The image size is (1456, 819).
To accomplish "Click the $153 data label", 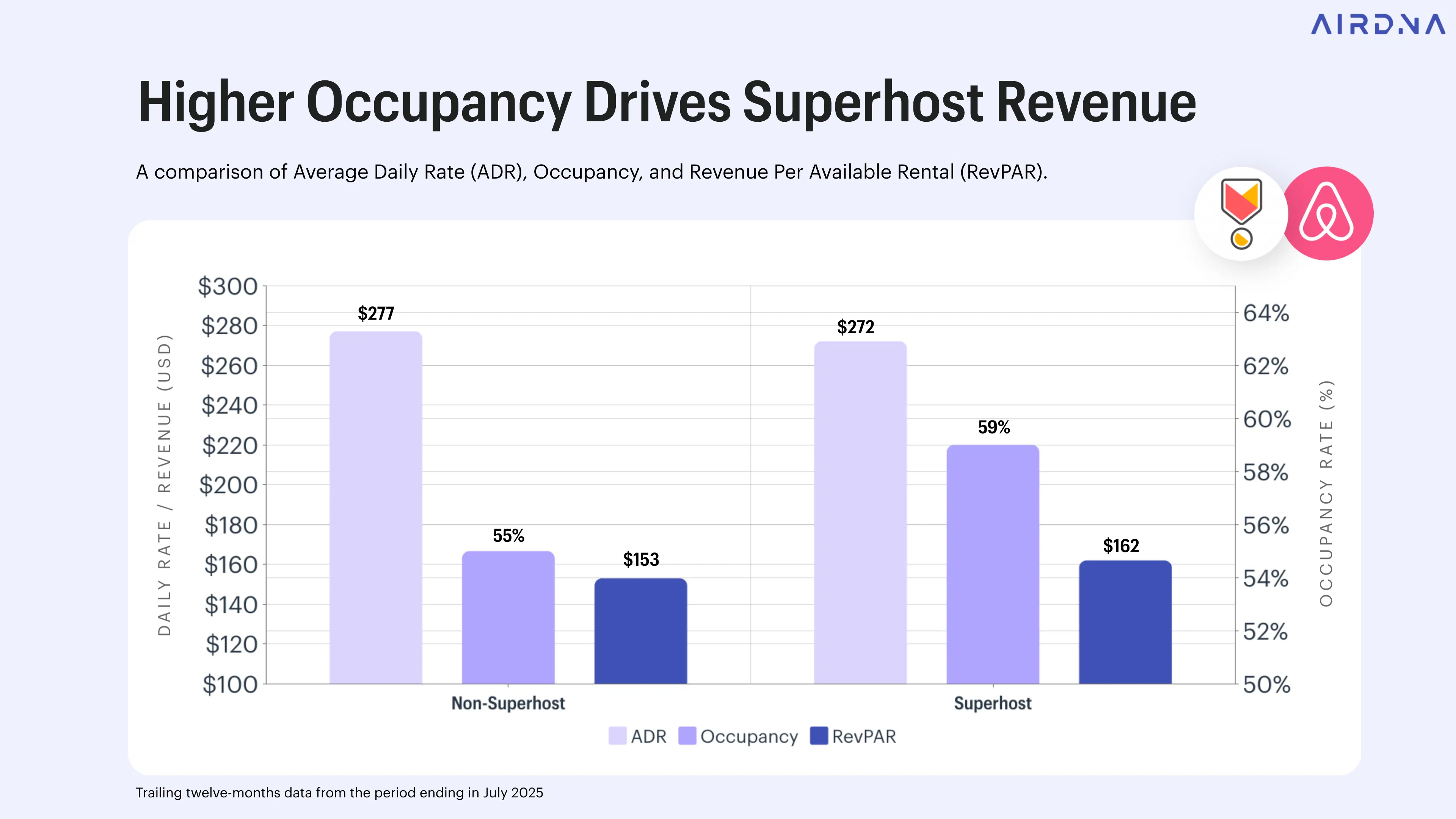I will point(641,560).
